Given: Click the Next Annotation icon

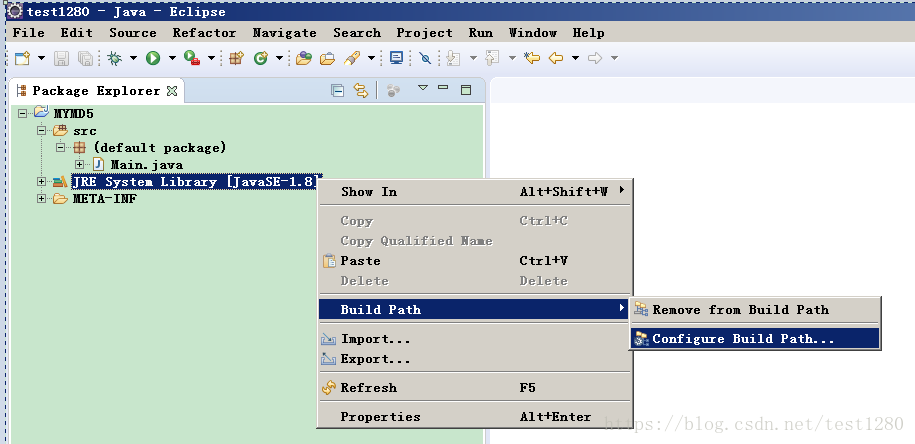Looking at the screenshot, I should tap(453, 58).
